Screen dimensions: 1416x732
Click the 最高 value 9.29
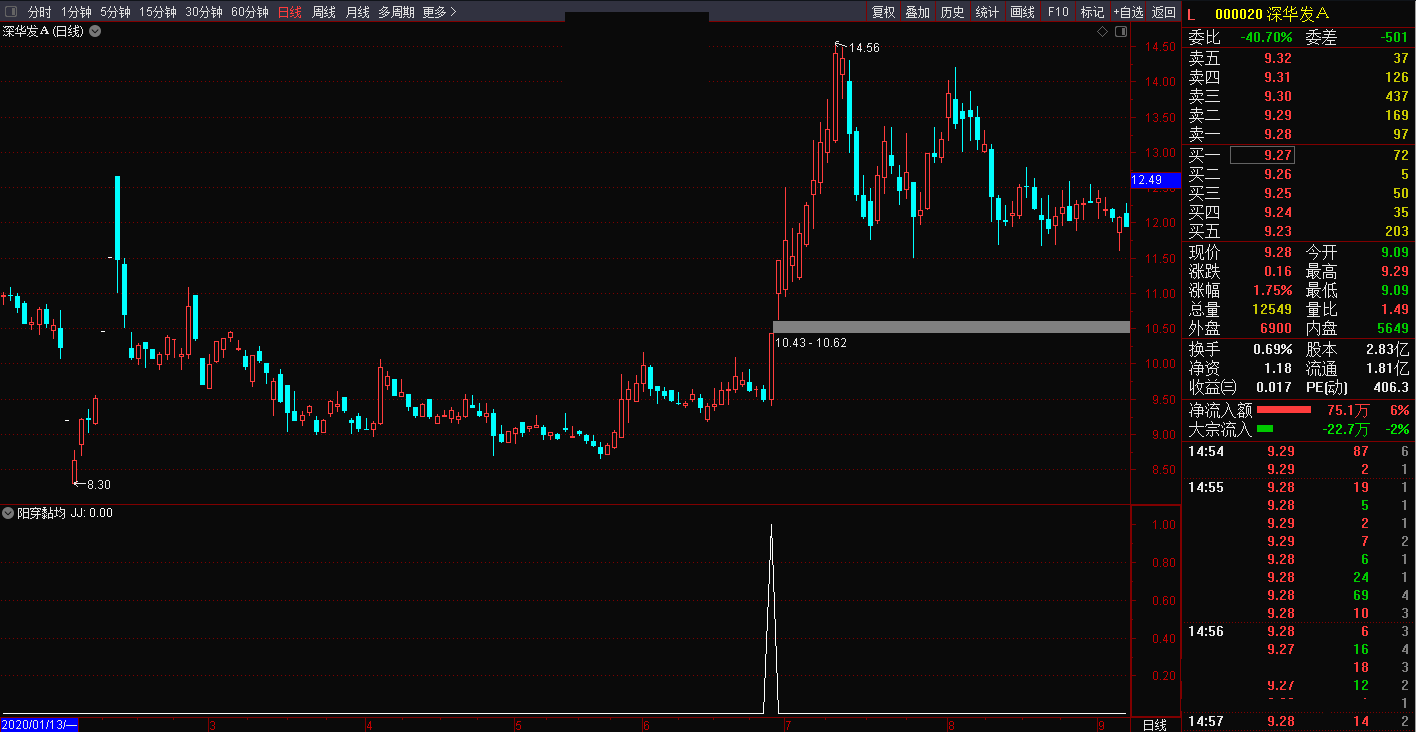(x=1394, y=271)
